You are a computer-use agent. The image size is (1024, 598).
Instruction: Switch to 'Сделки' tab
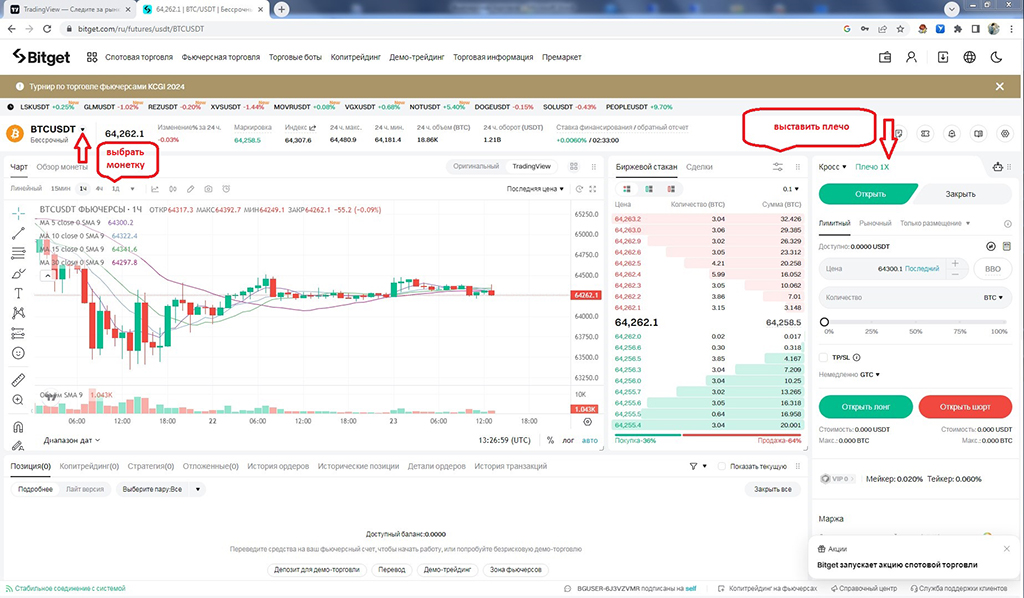coord(699,167)
